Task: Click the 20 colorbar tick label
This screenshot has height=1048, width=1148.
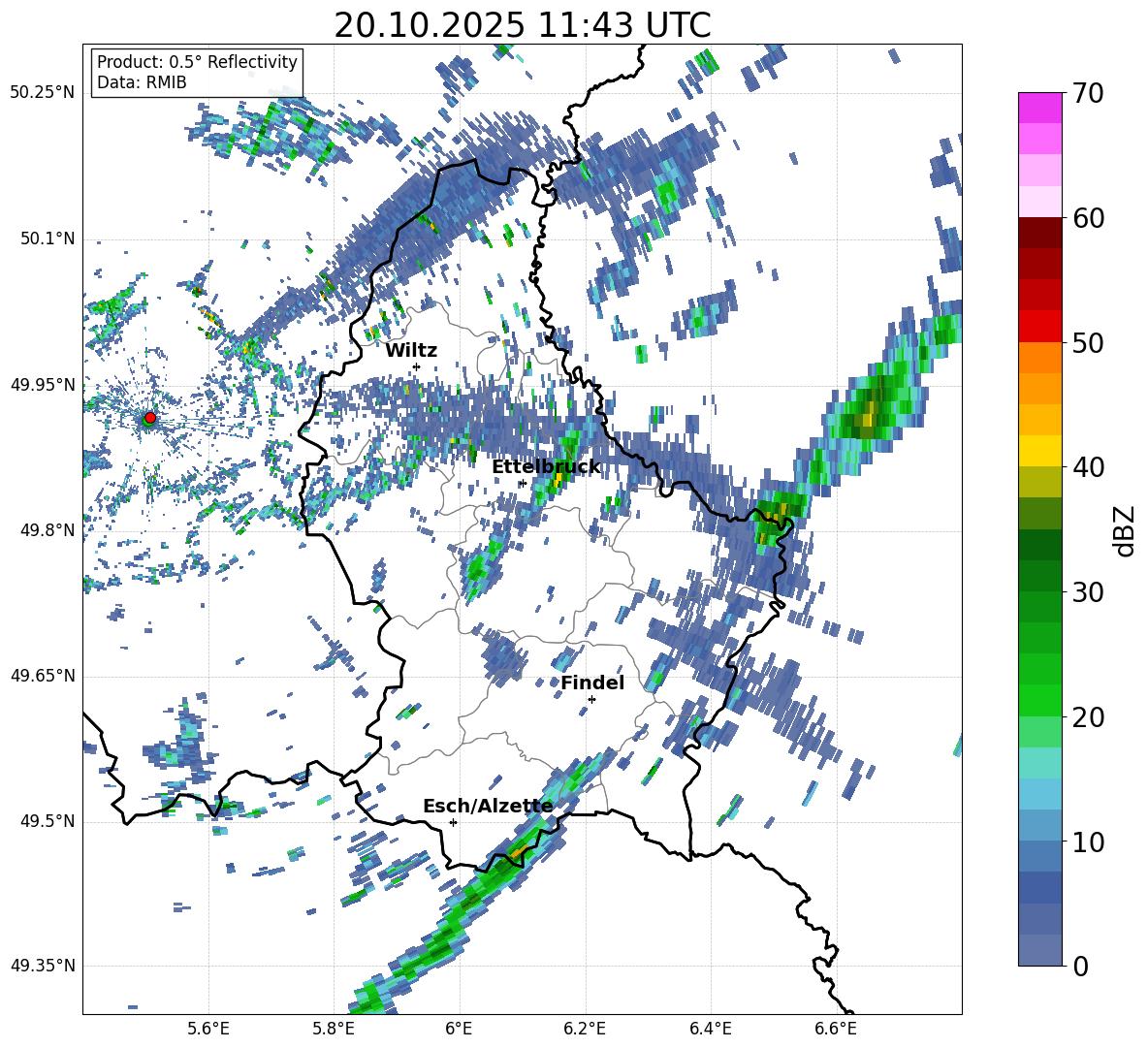Action: coord(1088,717)
